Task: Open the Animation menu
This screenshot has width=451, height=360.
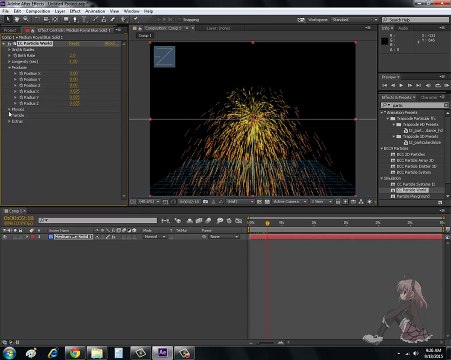Action: click(x=95, y=11)
